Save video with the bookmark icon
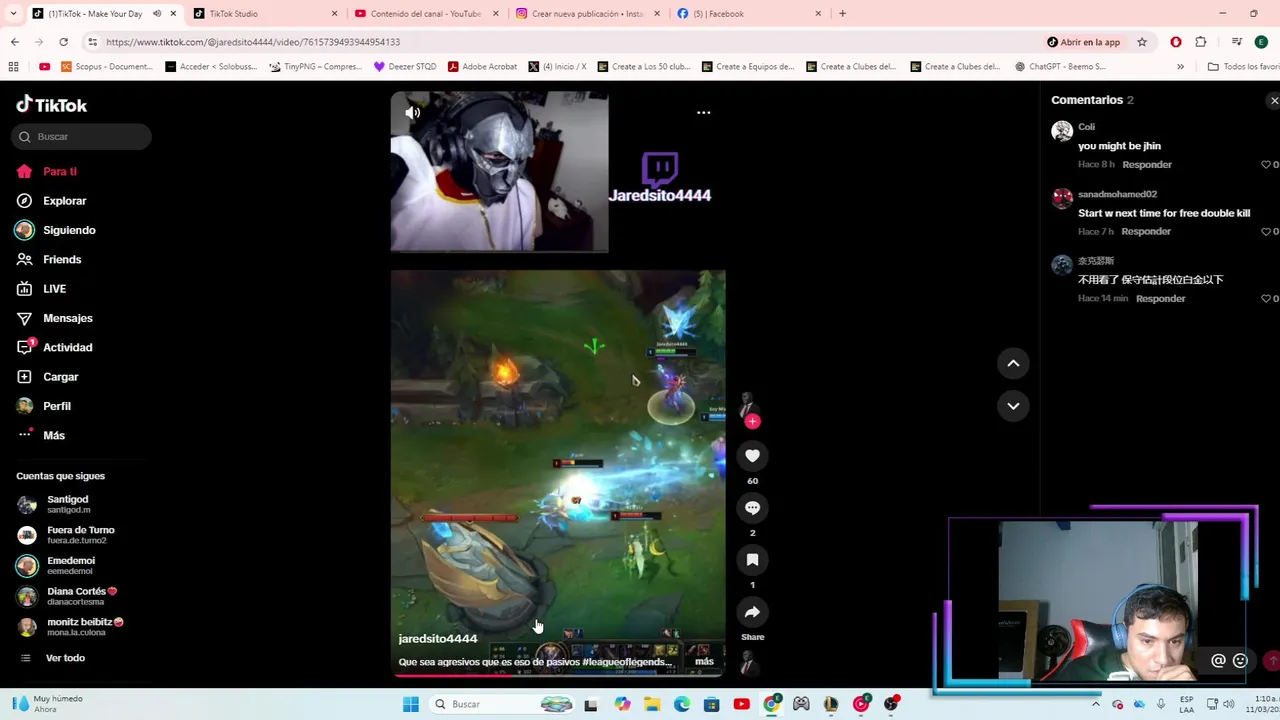The height and width of the screenshot is (720, 1280). [x=752, y=560]
